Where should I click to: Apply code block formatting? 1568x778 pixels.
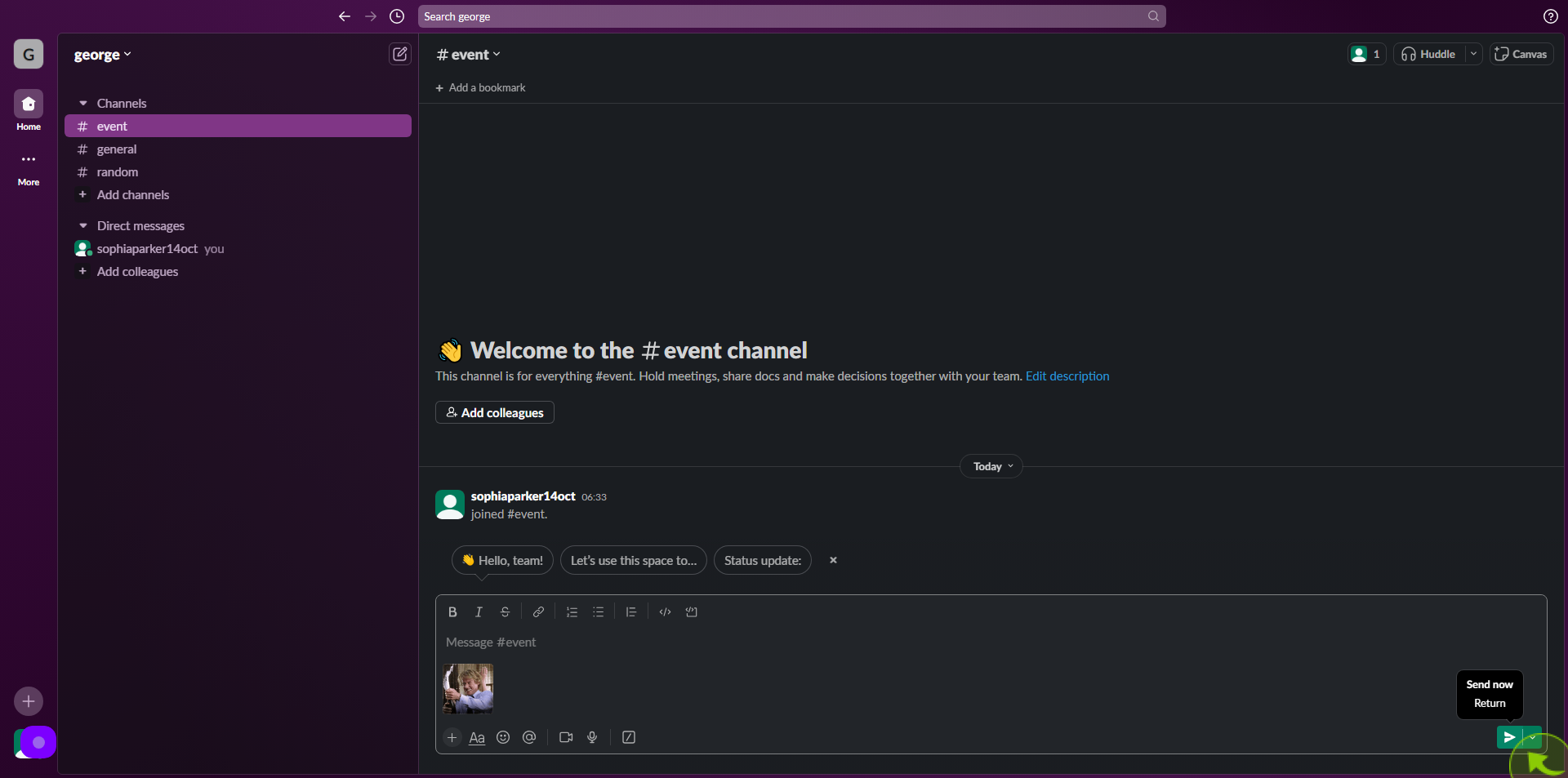692,612
